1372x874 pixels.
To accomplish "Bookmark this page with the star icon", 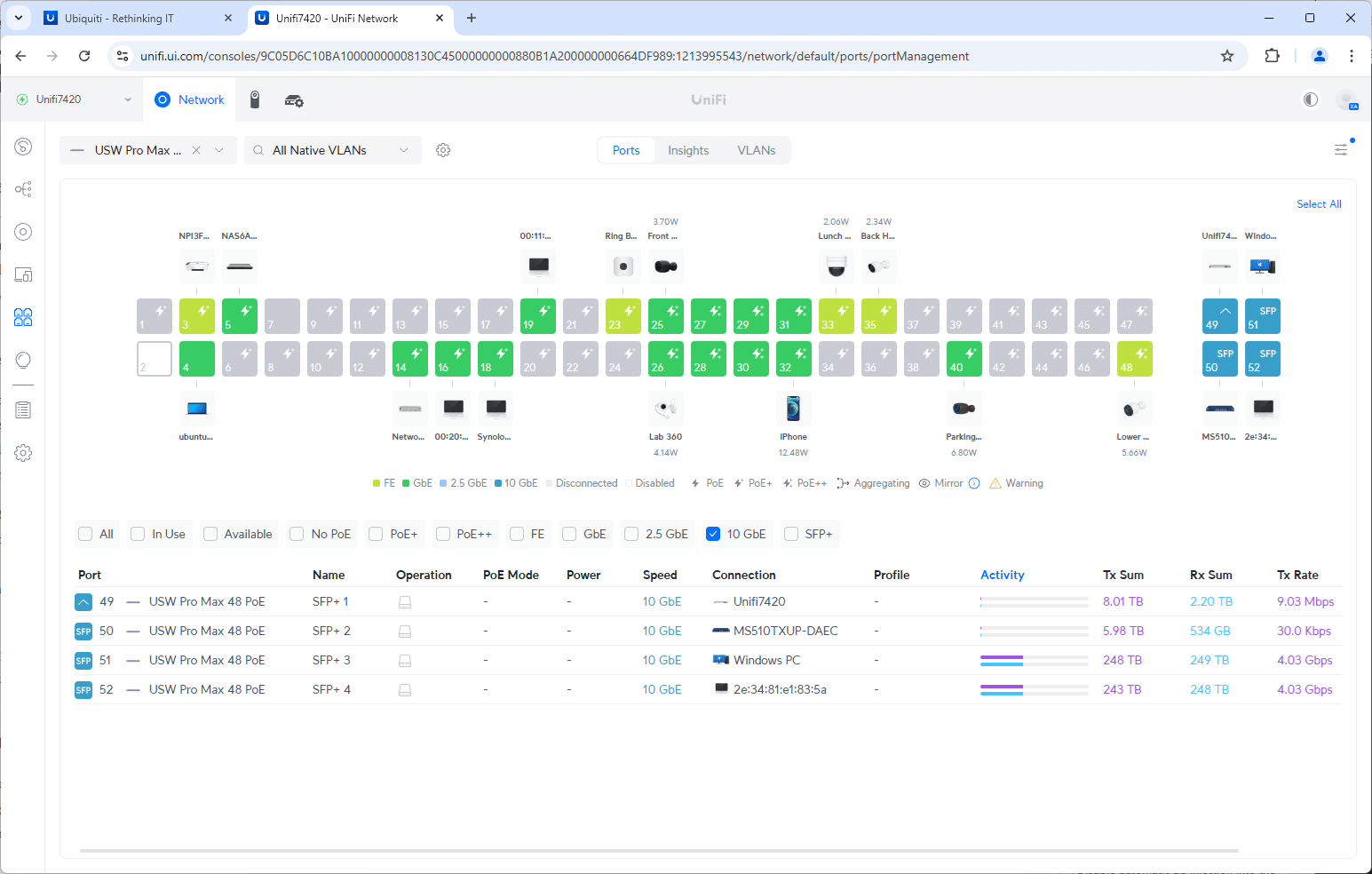I will point(1227,56).
